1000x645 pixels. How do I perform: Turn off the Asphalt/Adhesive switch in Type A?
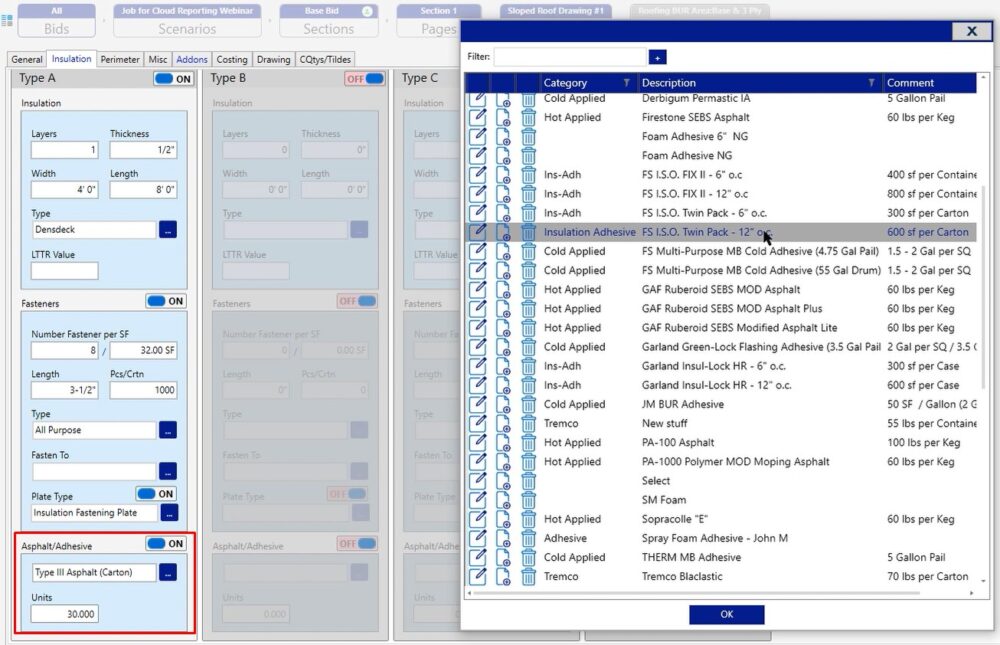pyautogui.click(x=166, y=544)
